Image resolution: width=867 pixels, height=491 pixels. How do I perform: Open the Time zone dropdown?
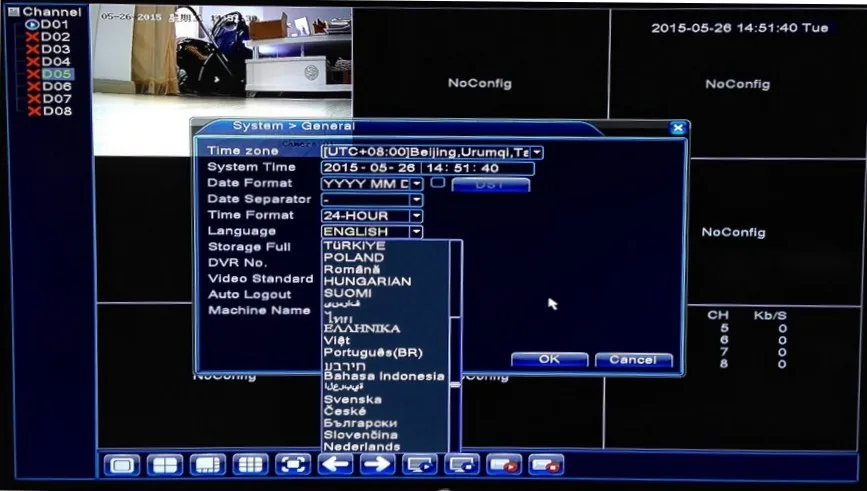[x=537, y=152]
